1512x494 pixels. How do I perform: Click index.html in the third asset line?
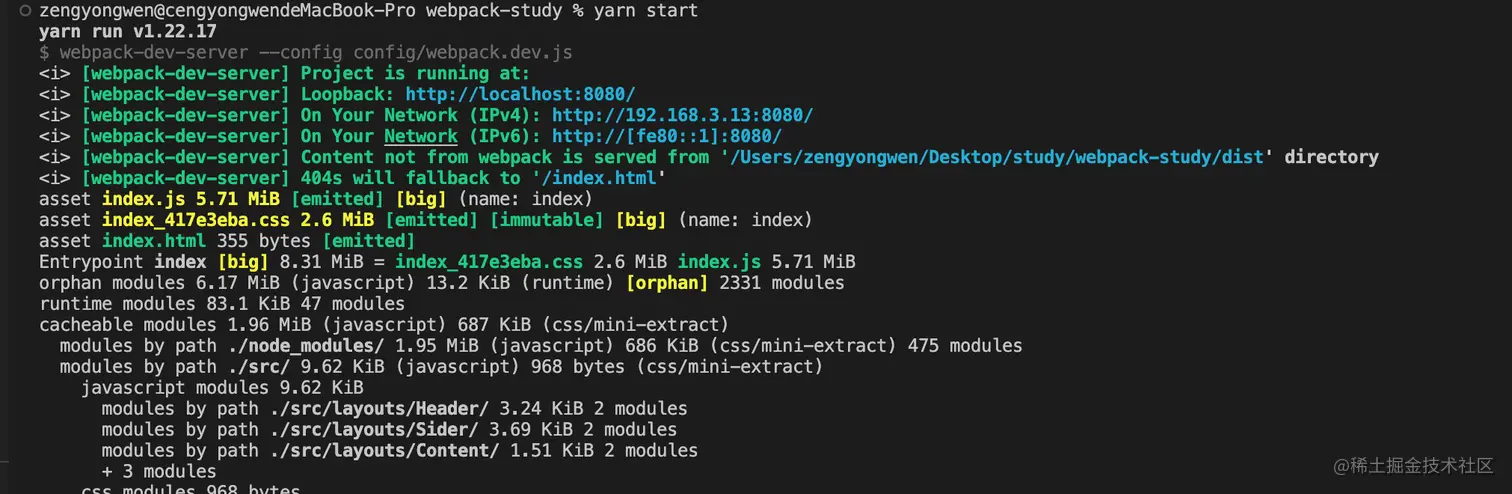(154, 241)
